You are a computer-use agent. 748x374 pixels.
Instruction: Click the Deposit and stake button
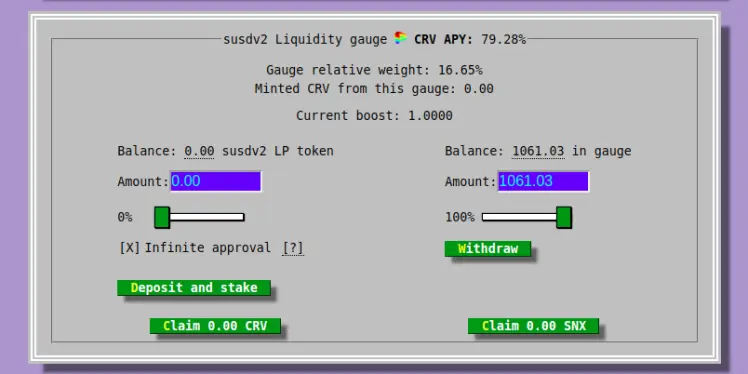(194, 288)
